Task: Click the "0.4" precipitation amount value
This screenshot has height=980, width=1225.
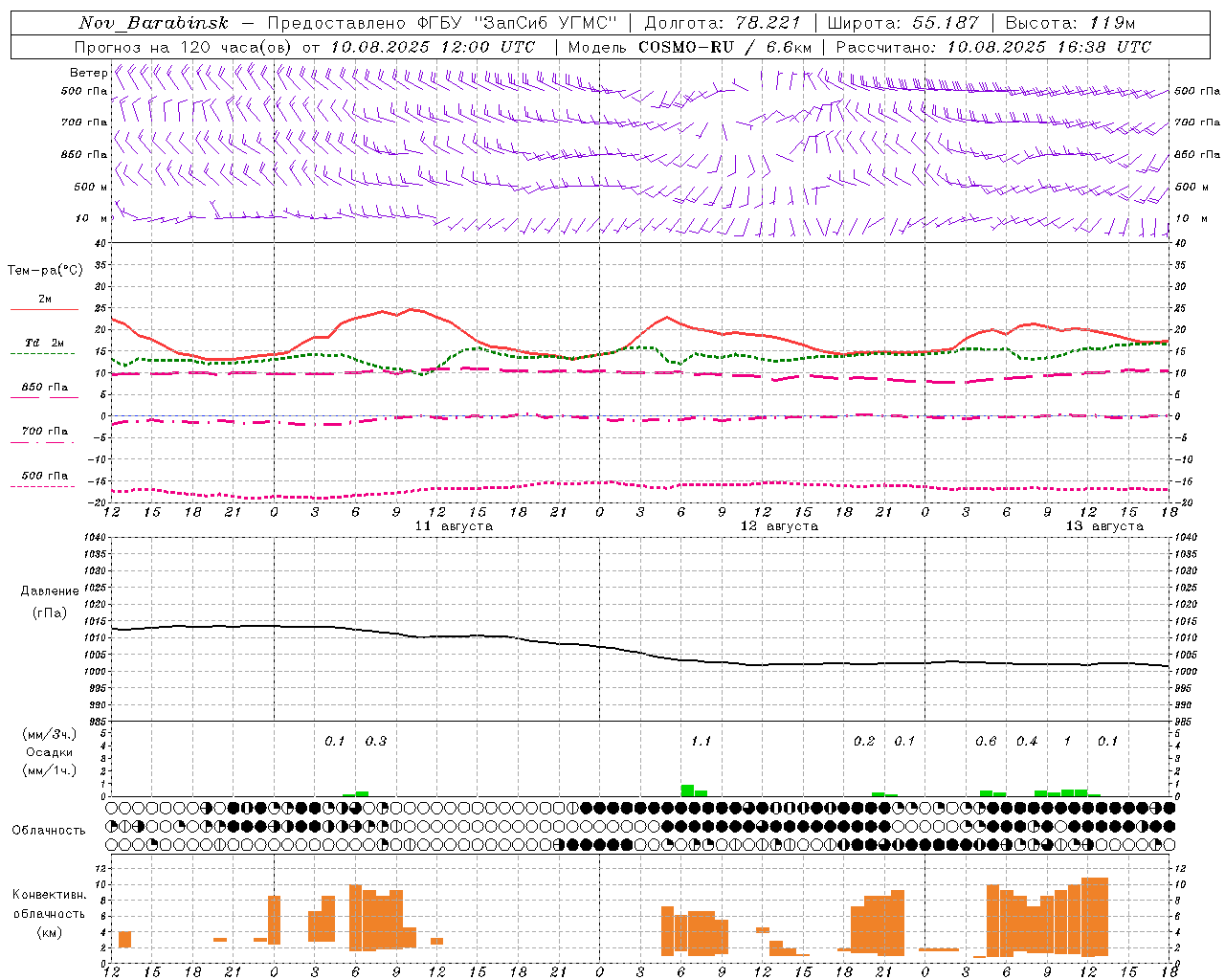Action: tap(1027, 741)
